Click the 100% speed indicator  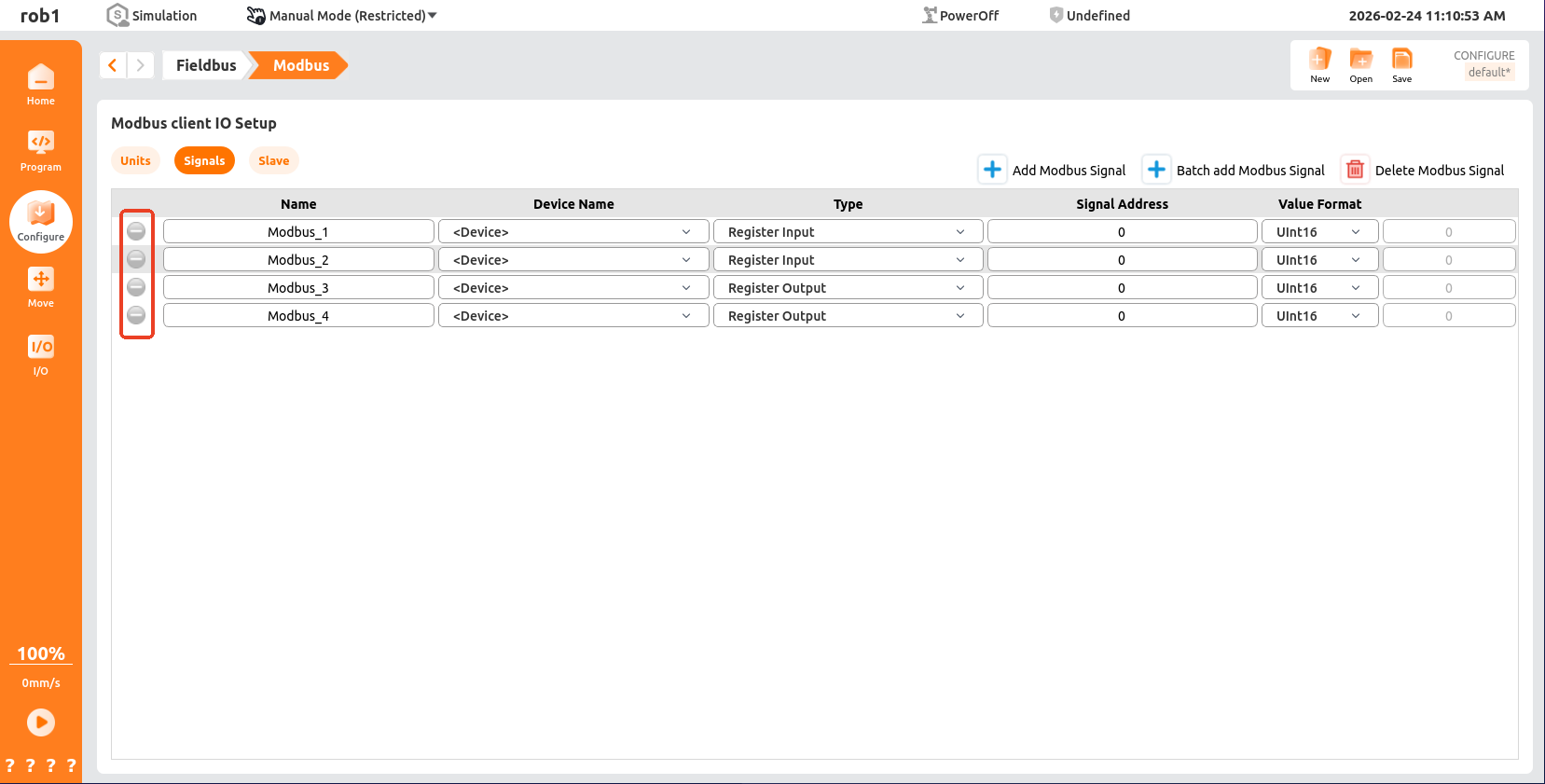[41, 653]
